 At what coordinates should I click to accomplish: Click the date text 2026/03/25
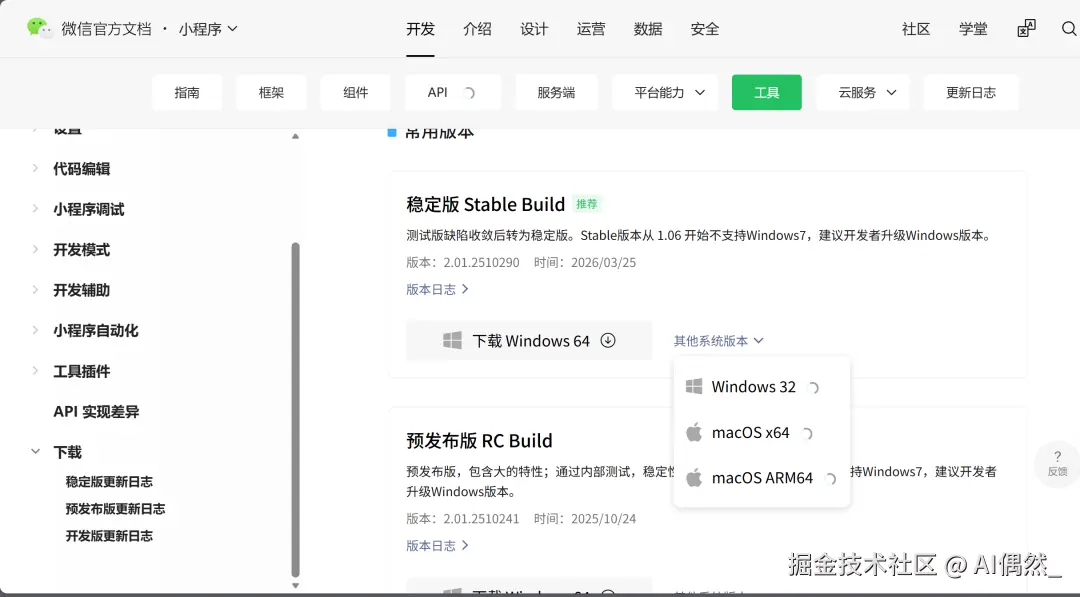(603, 262)
